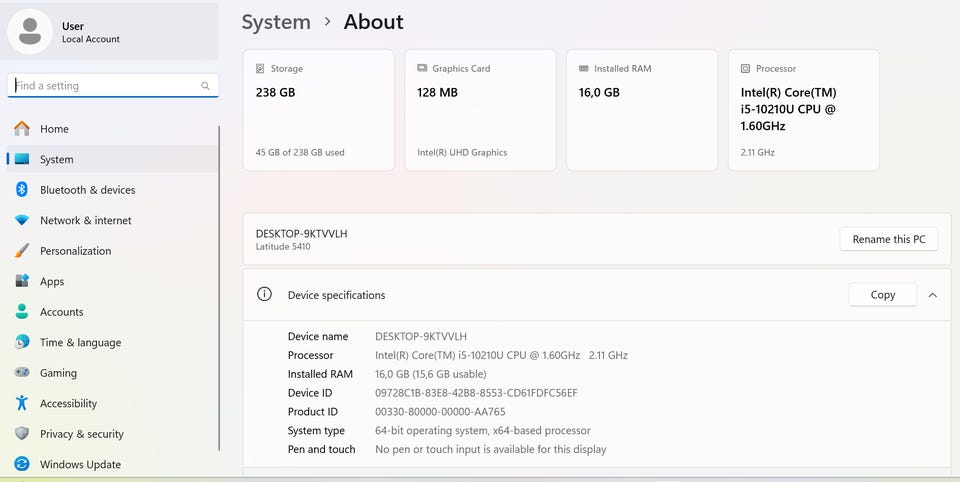
Task: Click the search magnifier icon in Find a setting
Action: click(205, 86)
